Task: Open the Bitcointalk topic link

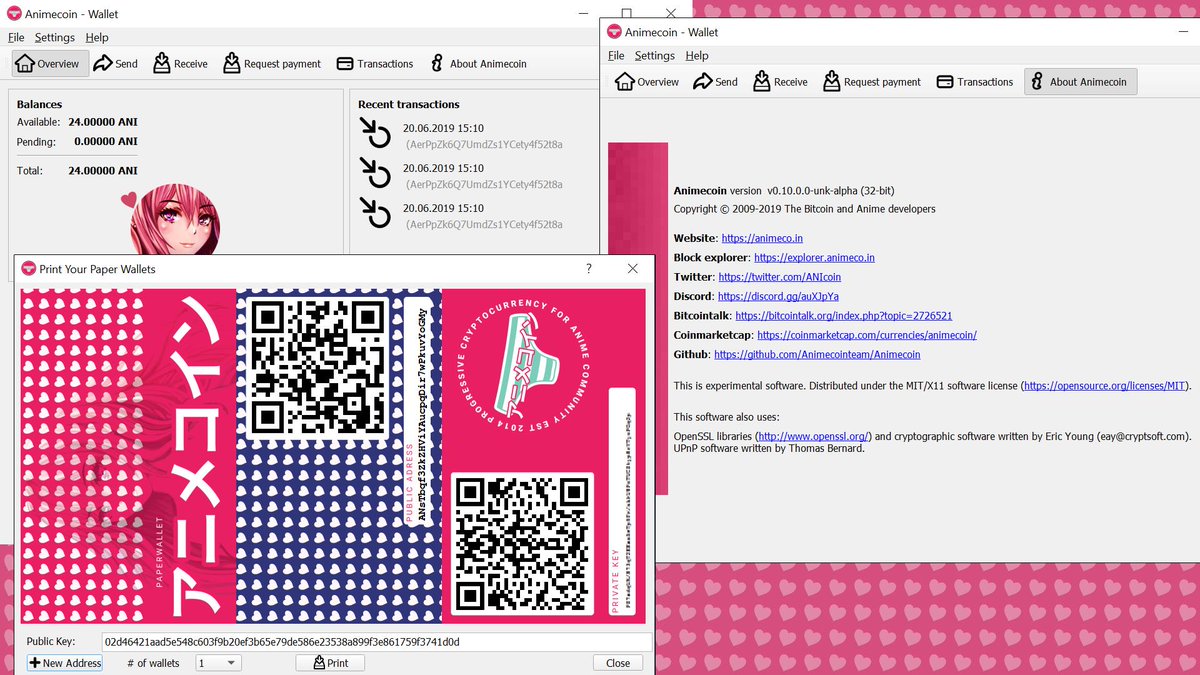Action: [843, 315]
